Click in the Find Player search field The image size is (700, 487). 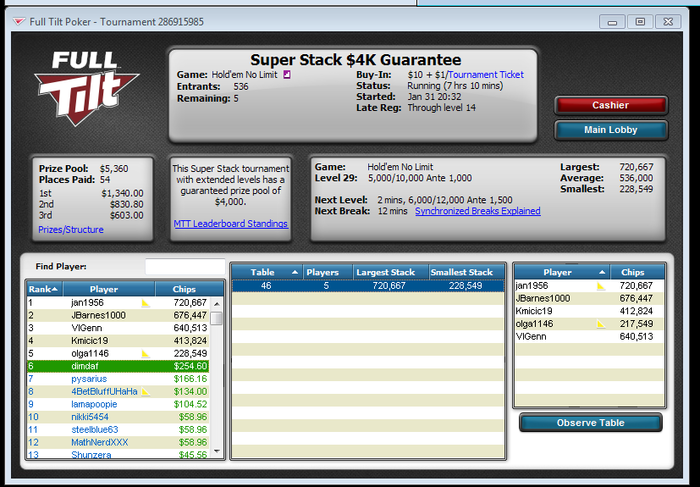tap(185, 266)
